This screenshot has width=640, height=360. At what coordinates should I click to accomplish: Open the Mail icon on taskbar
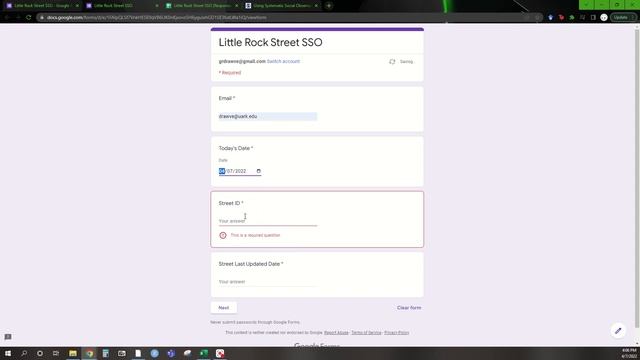coord(122,353)
